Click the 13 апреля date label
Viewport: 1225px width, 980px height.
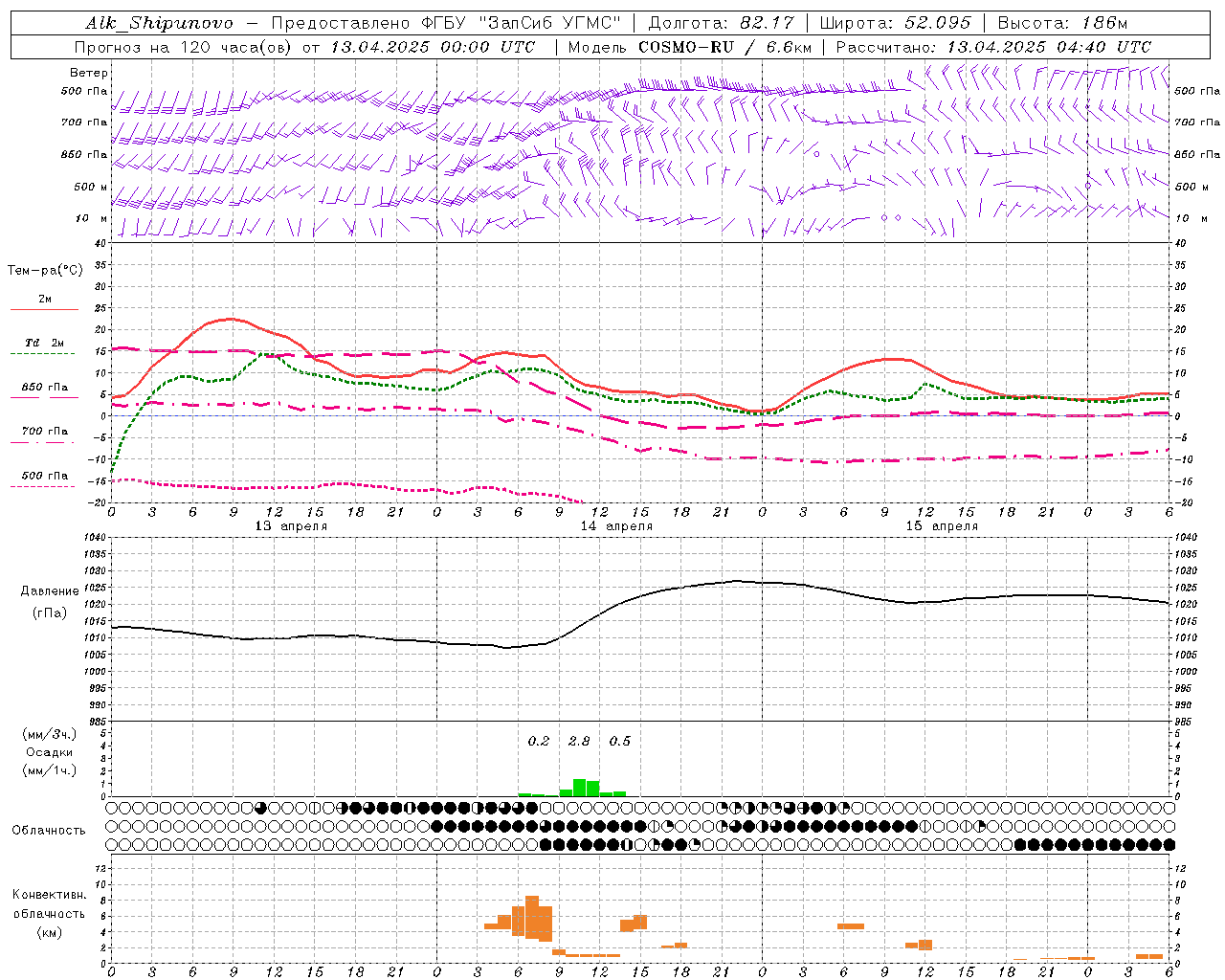pos(291,526)
